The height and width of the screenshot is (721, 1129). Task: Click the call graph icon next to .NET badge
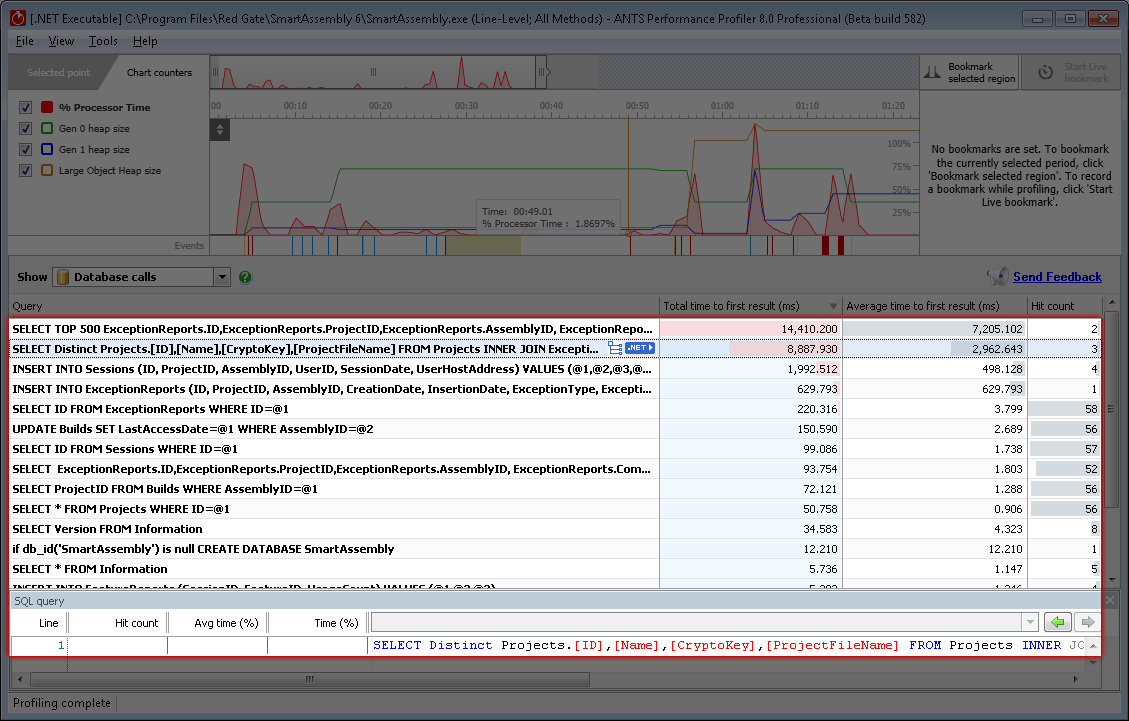pos(615,348)
